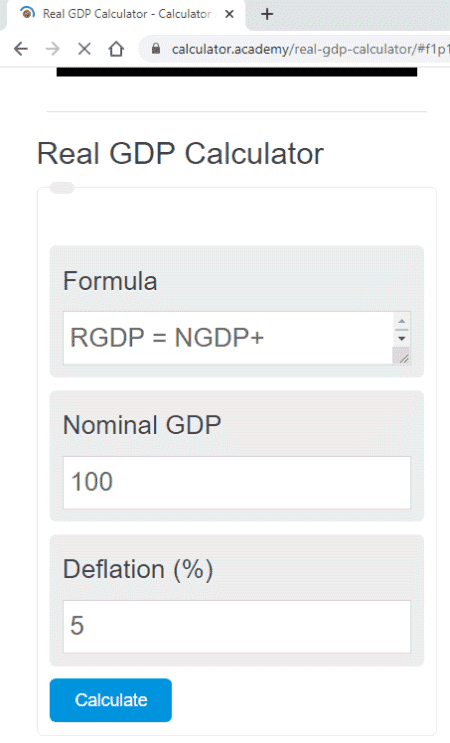
Task: View site security lock info
Action: [x=156, y=49]
